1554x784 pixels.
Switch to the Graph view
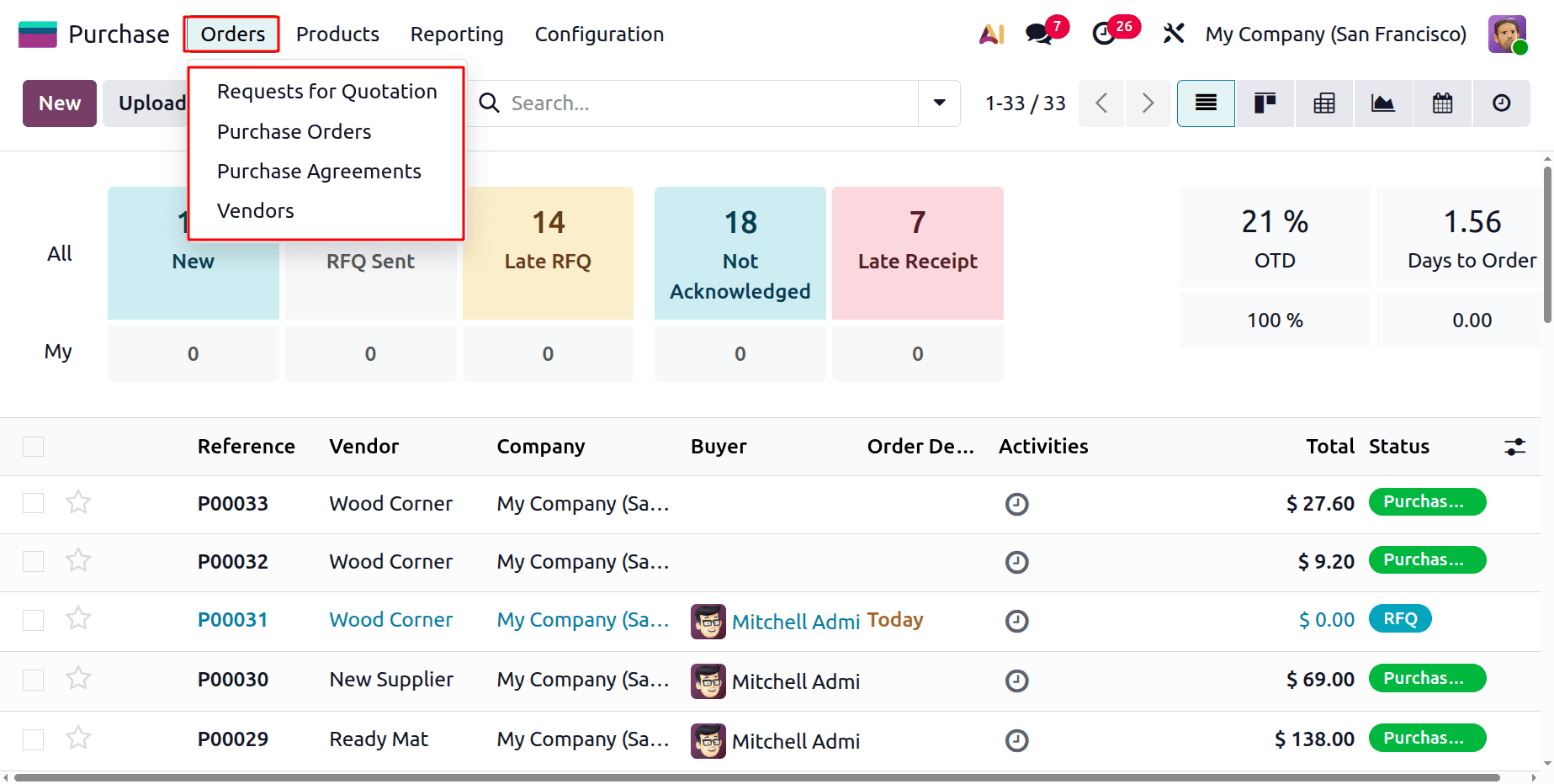pos(1382,103)
